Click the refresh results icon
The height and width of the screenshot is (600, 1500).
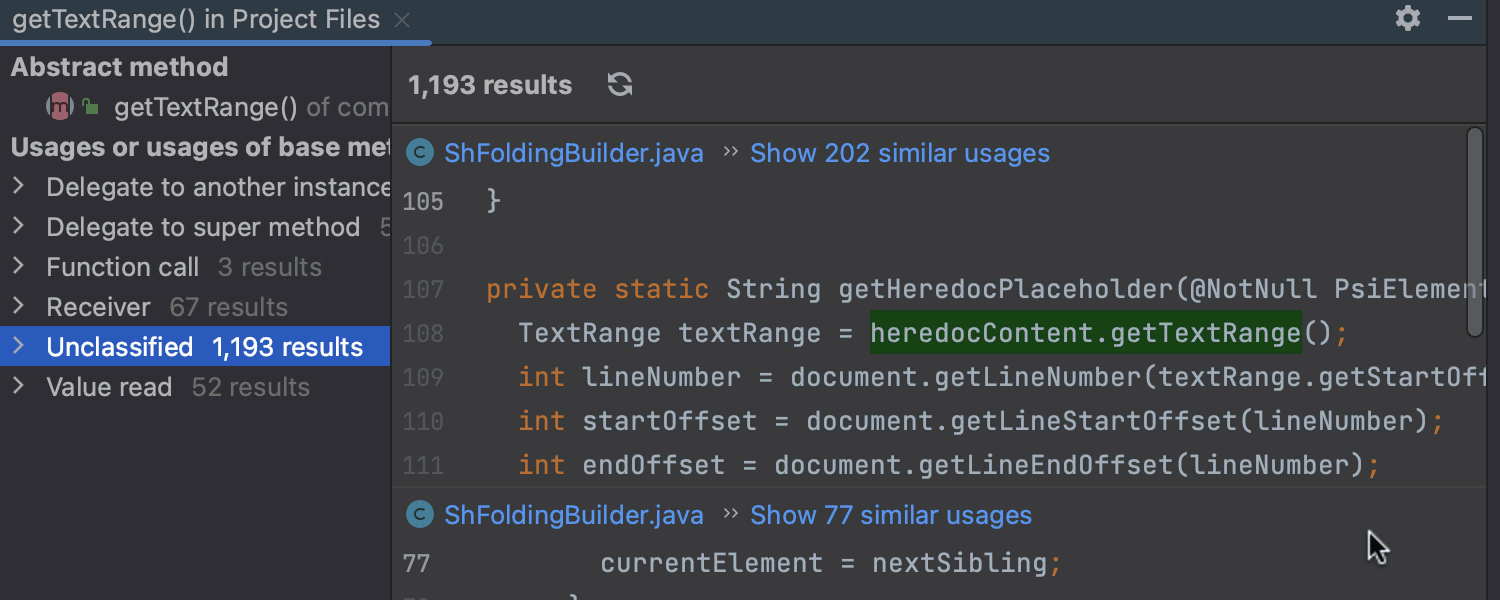620,85
